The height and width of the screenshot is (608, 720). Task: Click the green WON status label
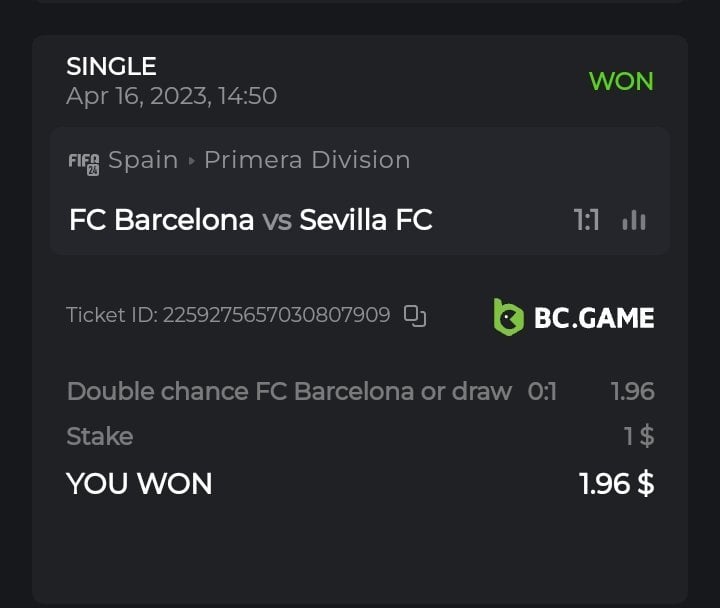(x=621, y=81)
